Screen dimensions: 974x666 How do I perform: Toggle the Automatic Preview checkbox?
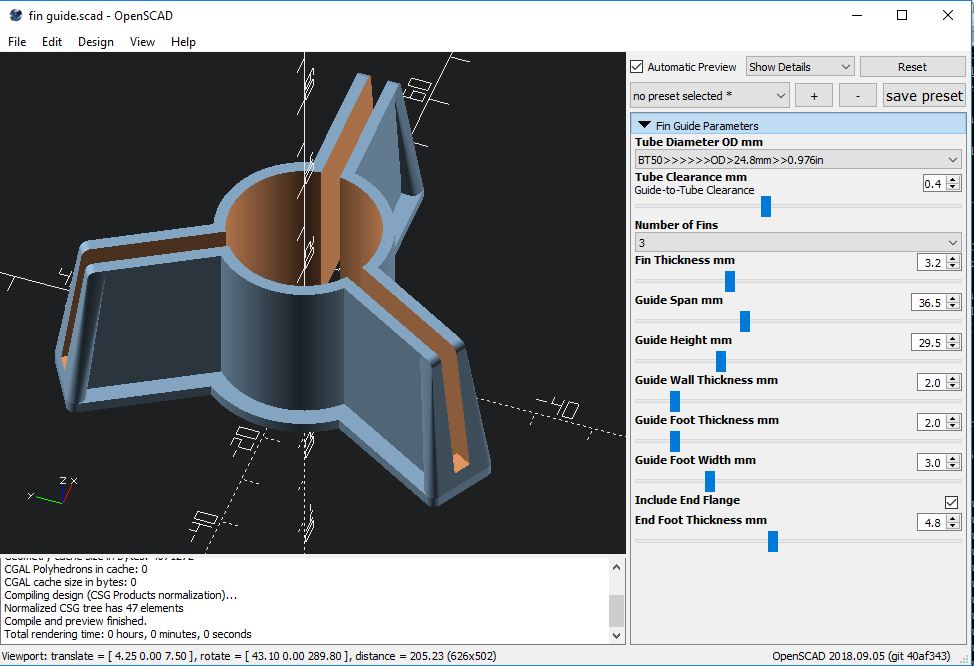click(x=637, y=66)
